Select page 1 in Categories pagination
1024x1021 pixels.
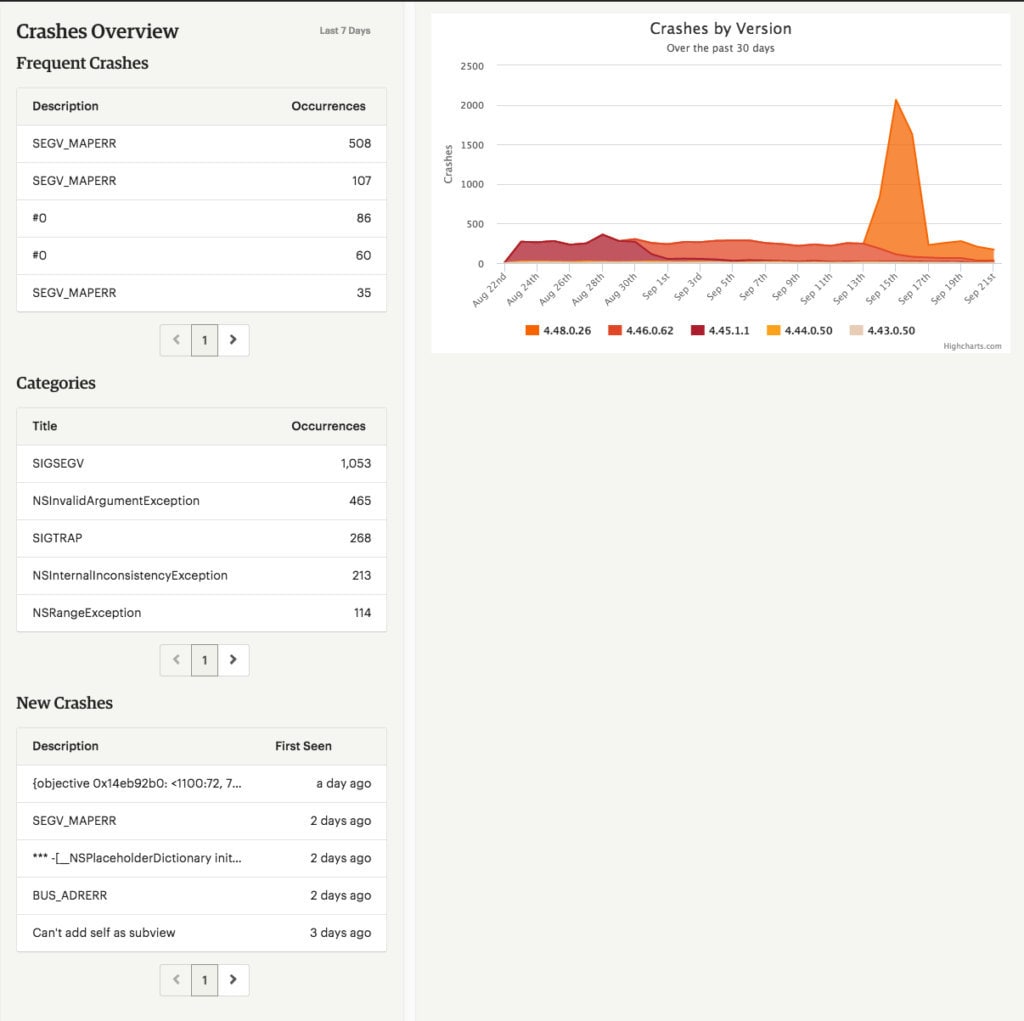[204, 660]
